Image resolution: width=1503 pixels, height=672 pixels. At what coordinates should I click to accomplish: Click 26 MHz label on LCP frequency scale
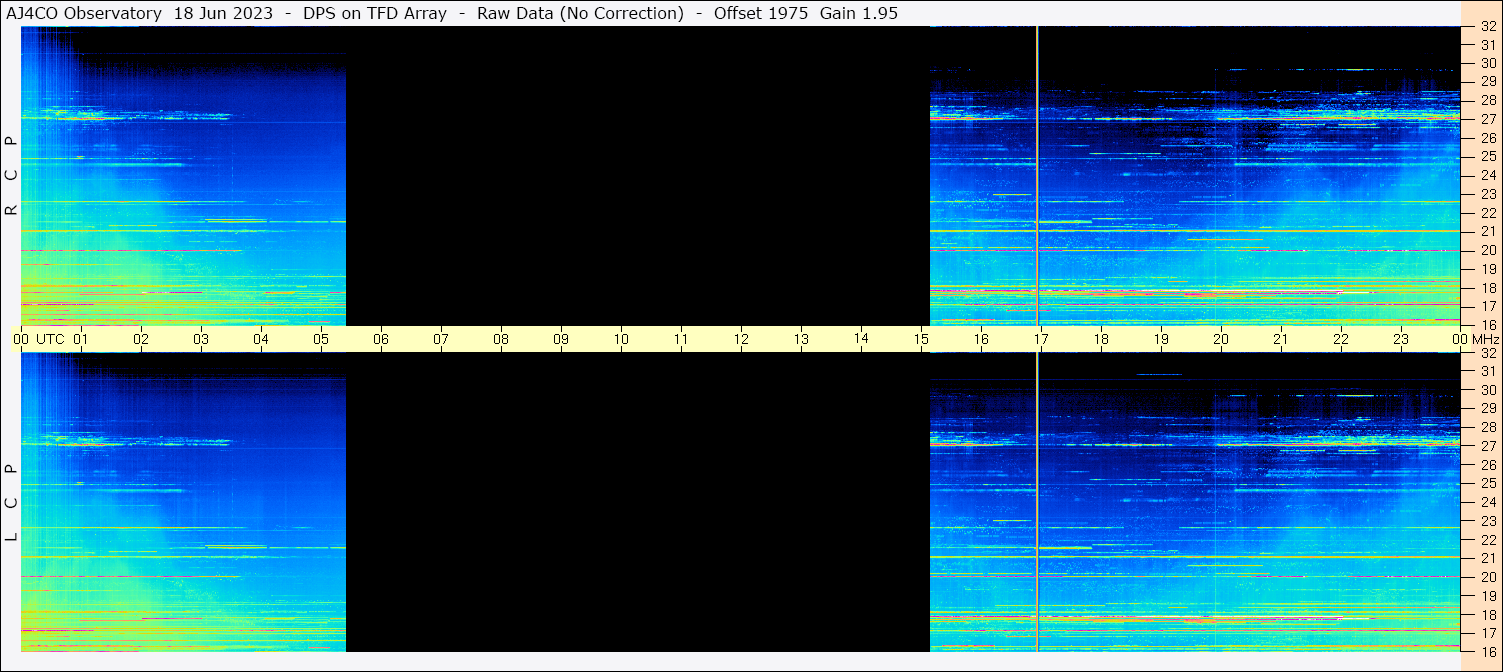click(x=1487, y=464)
